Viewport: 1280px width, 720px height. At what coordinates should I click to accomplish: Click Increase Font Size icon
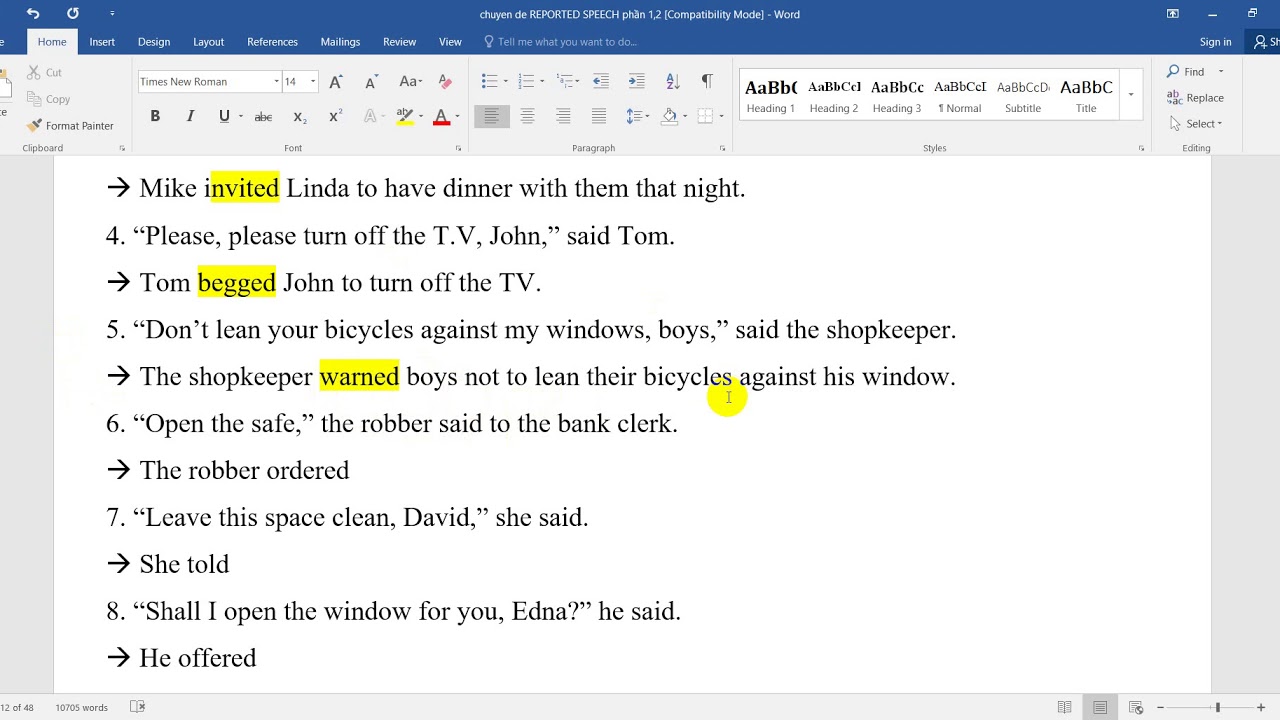[336, 82]
